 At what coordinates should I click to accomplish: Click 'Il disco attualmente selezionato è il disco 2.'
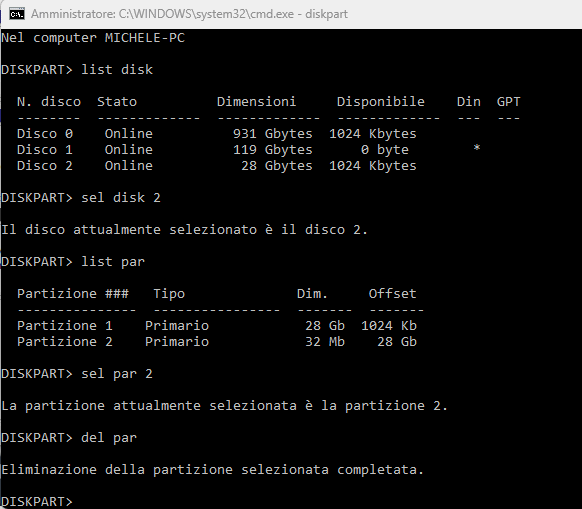pyautogui.click(x=184, y=229)
